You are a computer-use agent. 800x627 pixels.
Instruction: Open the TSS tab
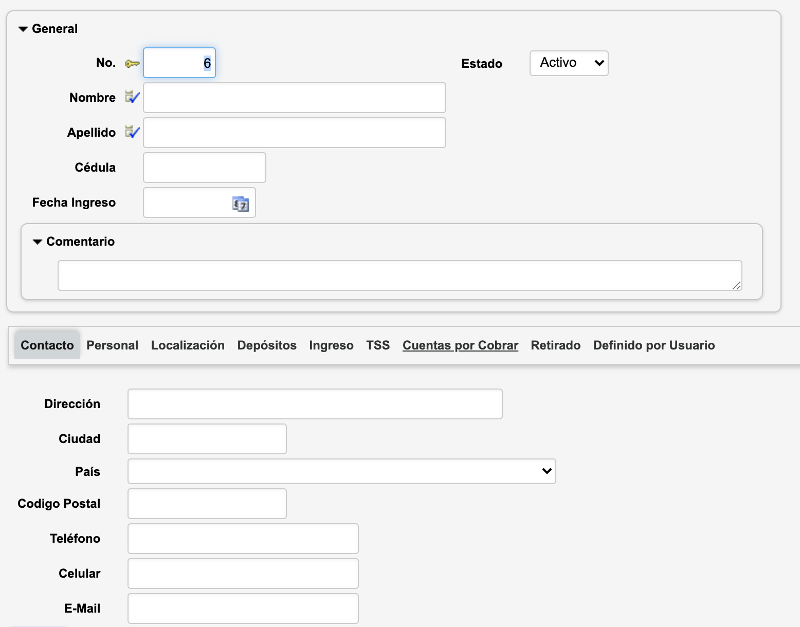(x=378, y=345)
